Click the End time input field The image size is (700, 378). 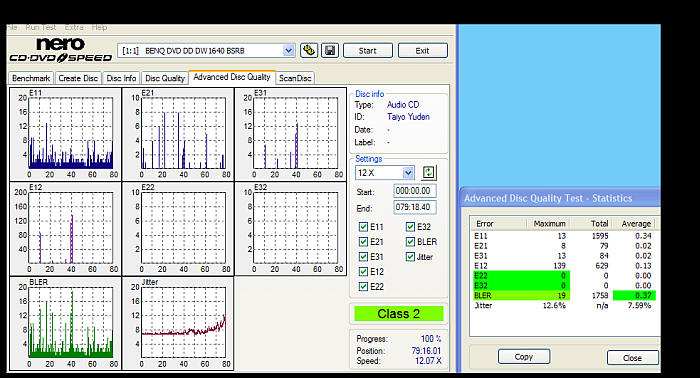click(x=415, y=207)
